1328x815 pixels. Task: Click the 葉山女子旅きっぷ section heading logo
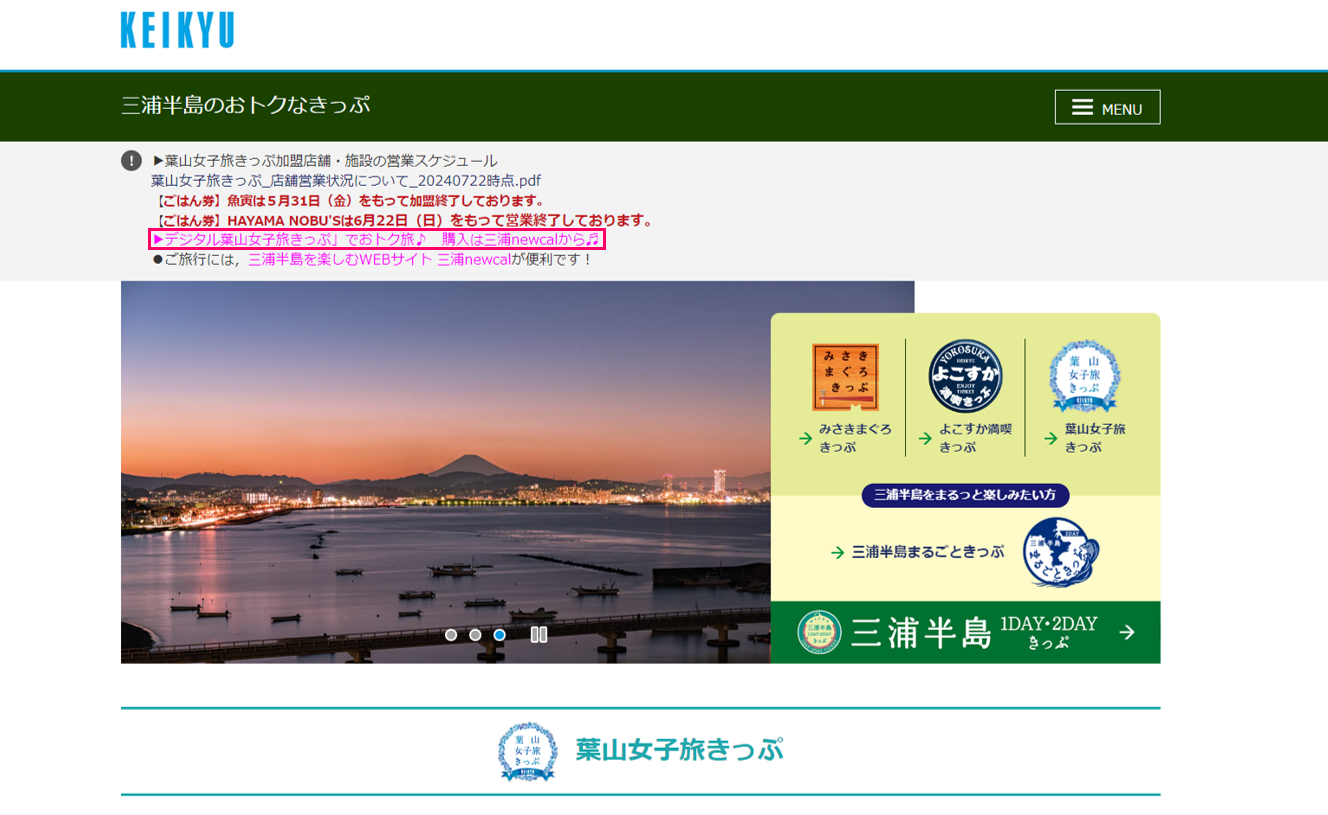pos(528,751)
